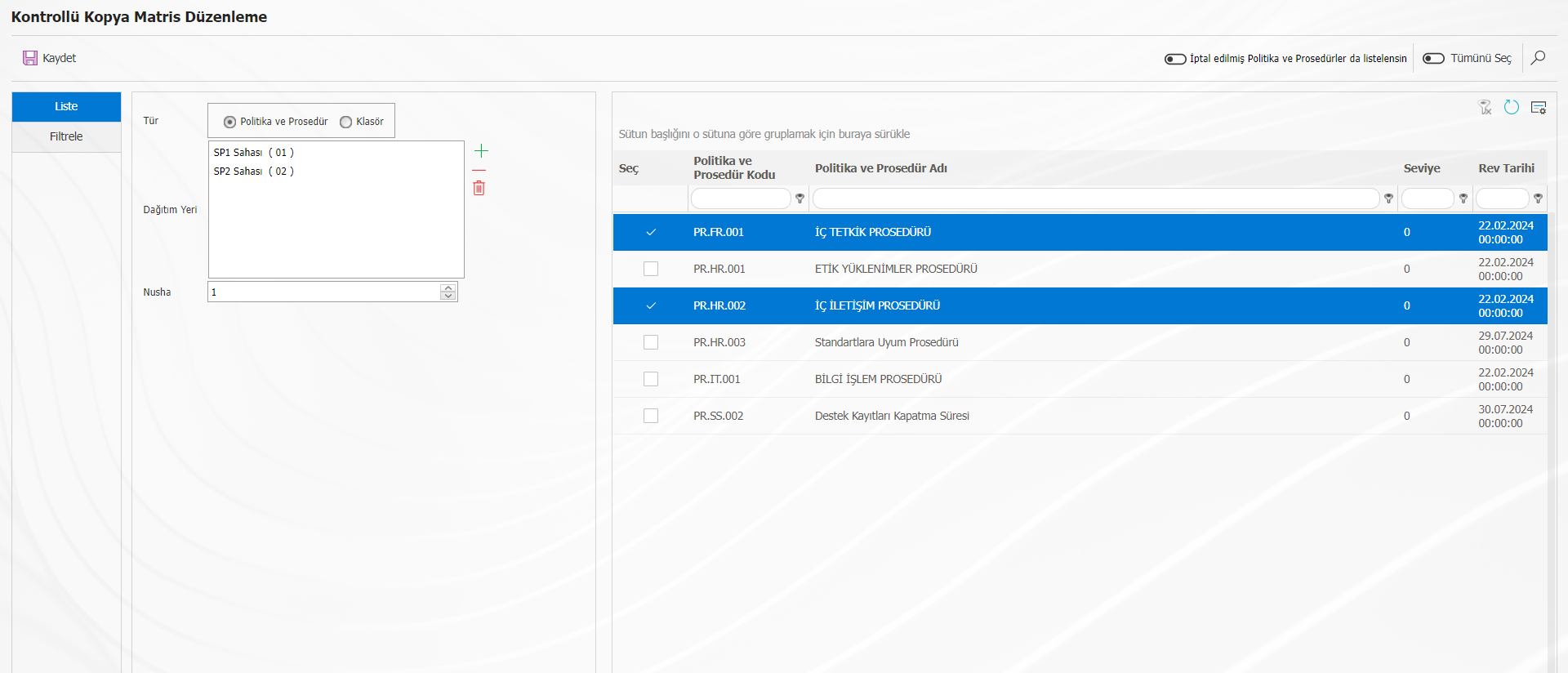Select SP1 Sahası ( 01 ) list item
Screen dimensions: 1568x673
[254, 153]
